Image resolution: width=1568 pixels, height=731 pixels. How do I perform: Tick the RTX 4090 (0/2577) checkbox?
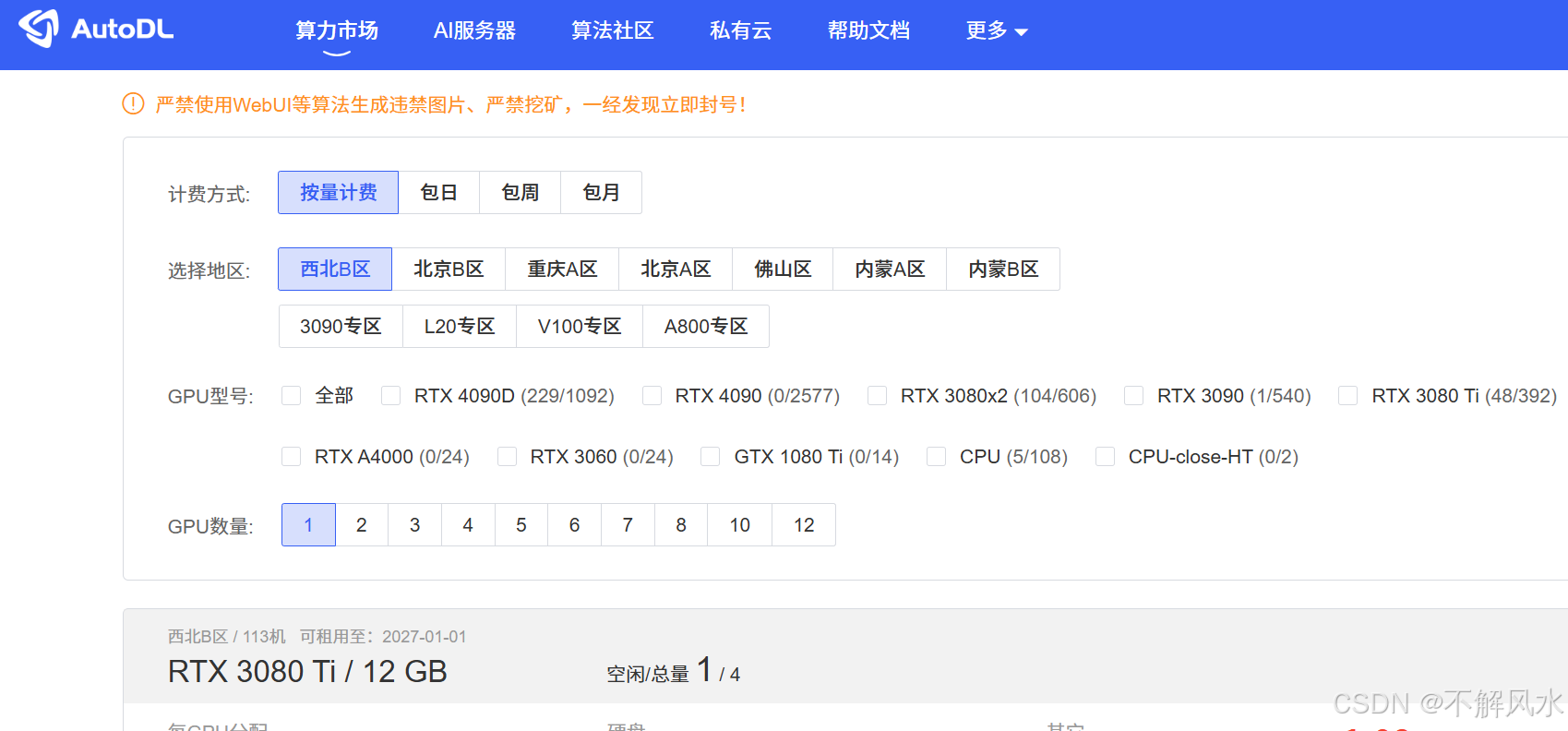652,396
